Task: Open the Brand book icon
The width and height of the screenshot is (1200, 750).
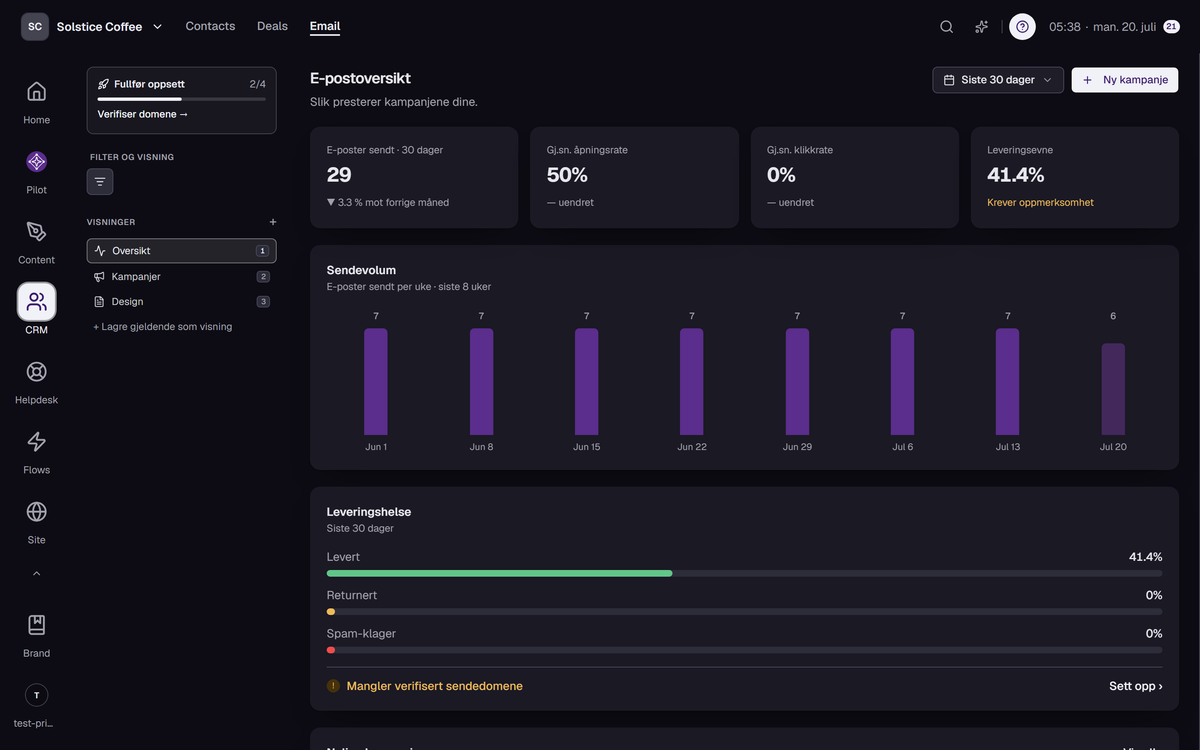Action: coord(36,626)
